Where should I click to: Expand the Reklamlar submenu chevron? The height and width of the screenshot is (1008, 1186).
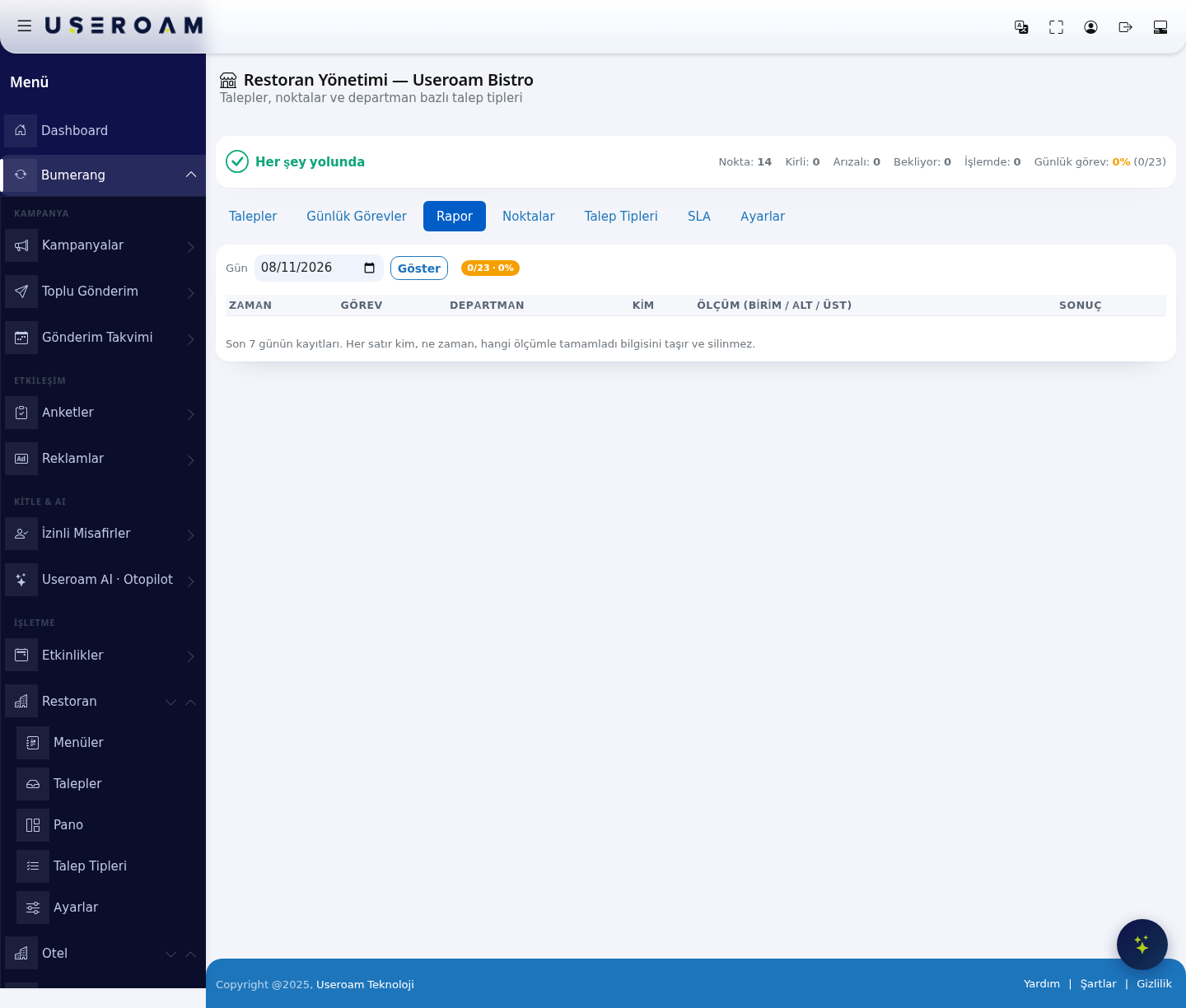pos(191,460)
